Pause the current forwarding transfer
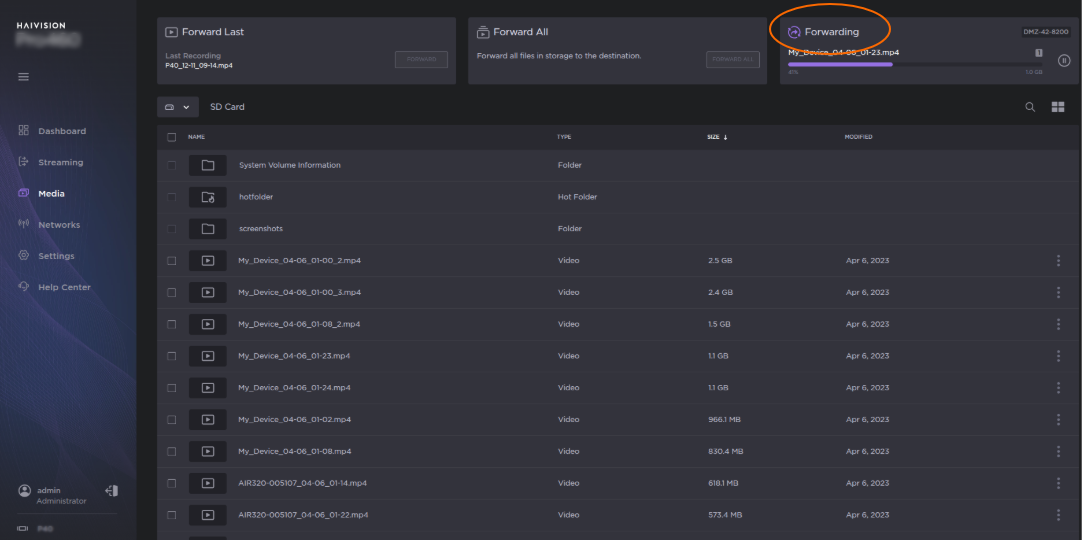 [x=1064, y=61]
